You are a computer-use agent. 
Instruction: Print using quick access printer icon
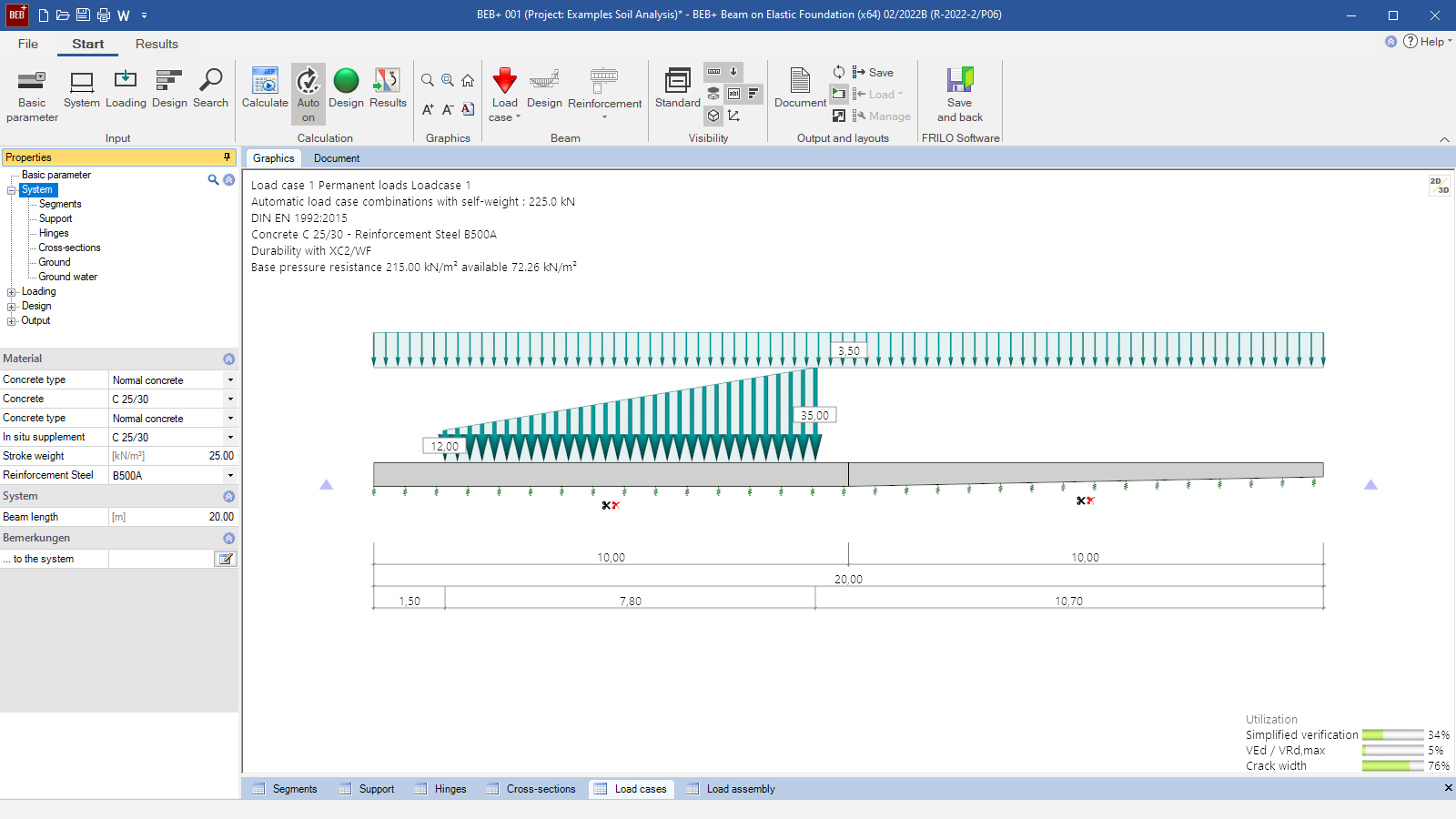[x=103, y=15]
